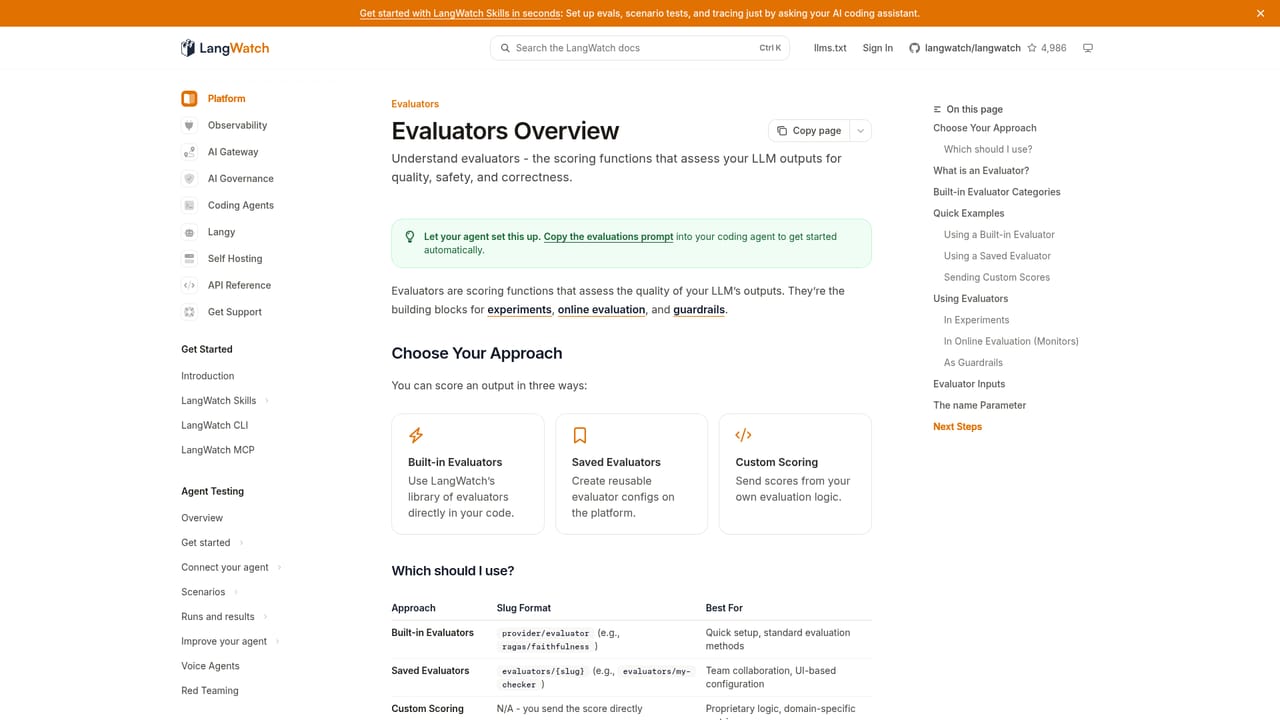1280x720 pixels.
Task: Dismiss the orange announcement banner
Action: [1260, 13]
